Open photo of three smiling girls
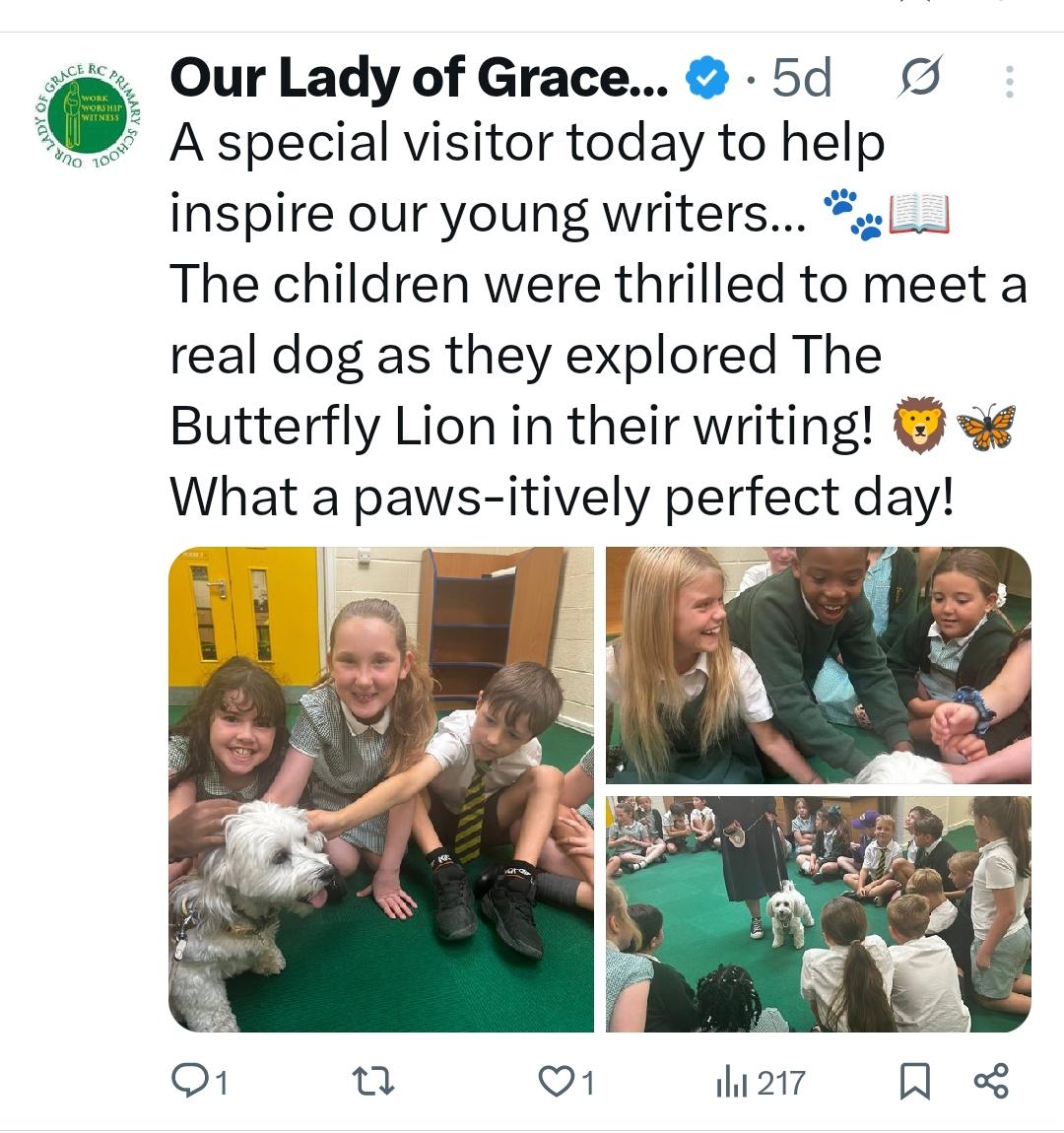This screenshot has height=1133, width=1064. pos(819,665)
